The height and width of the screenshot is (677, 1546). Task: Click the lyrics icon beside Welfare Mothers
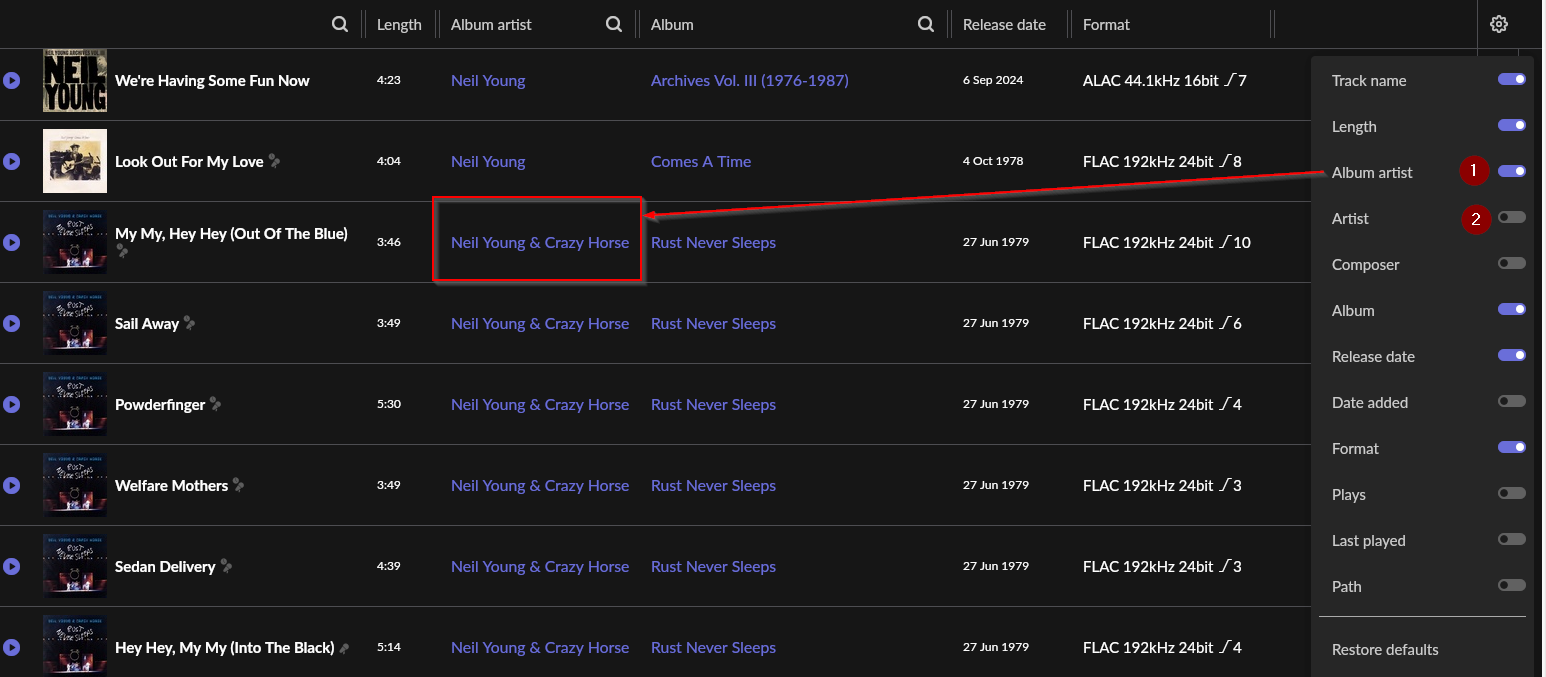[x=238, y=485]
